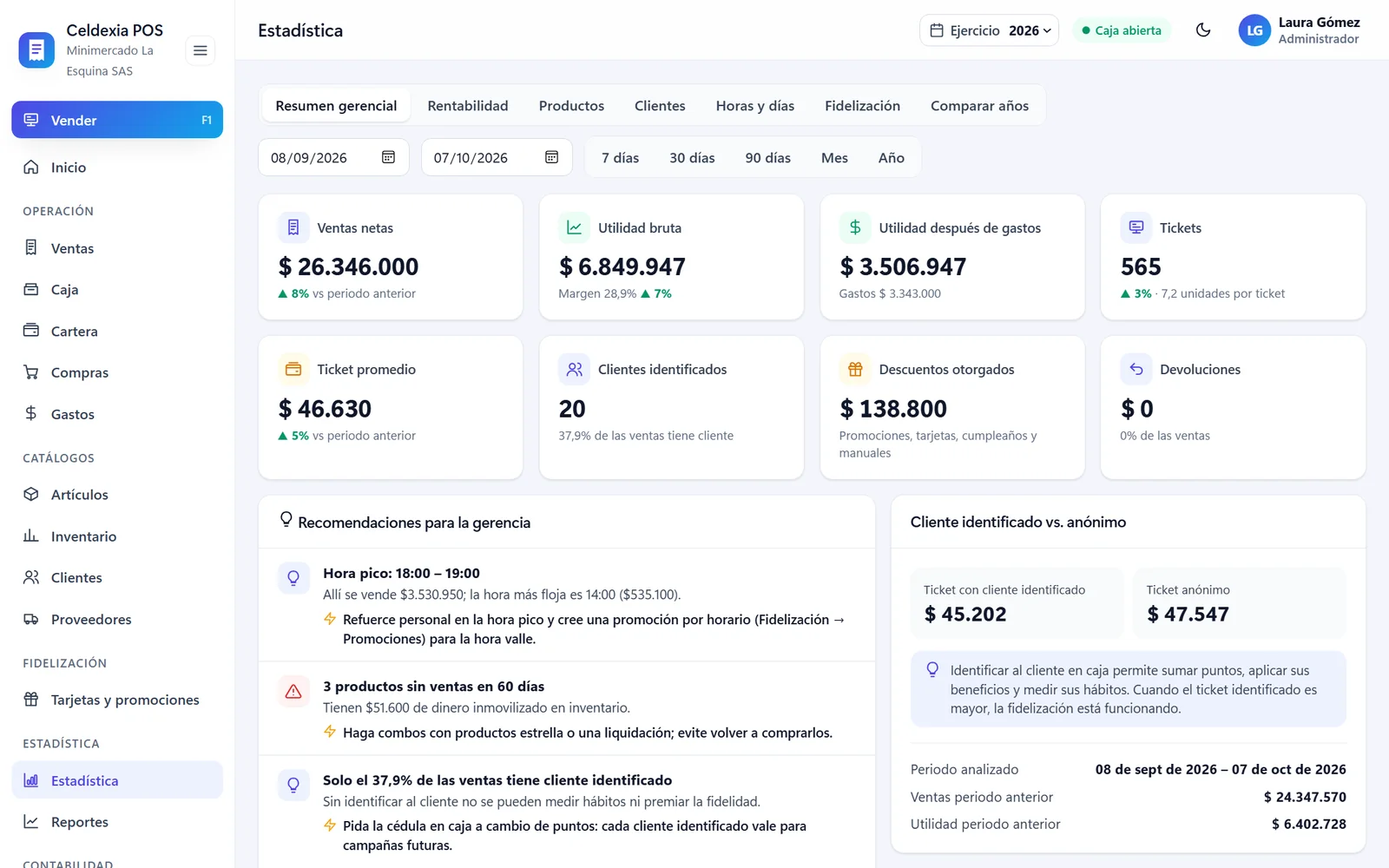Screen dimensions: 1389x868
Task: Click the Descuentos otorgados gift icon
Action: pos(855,369)
